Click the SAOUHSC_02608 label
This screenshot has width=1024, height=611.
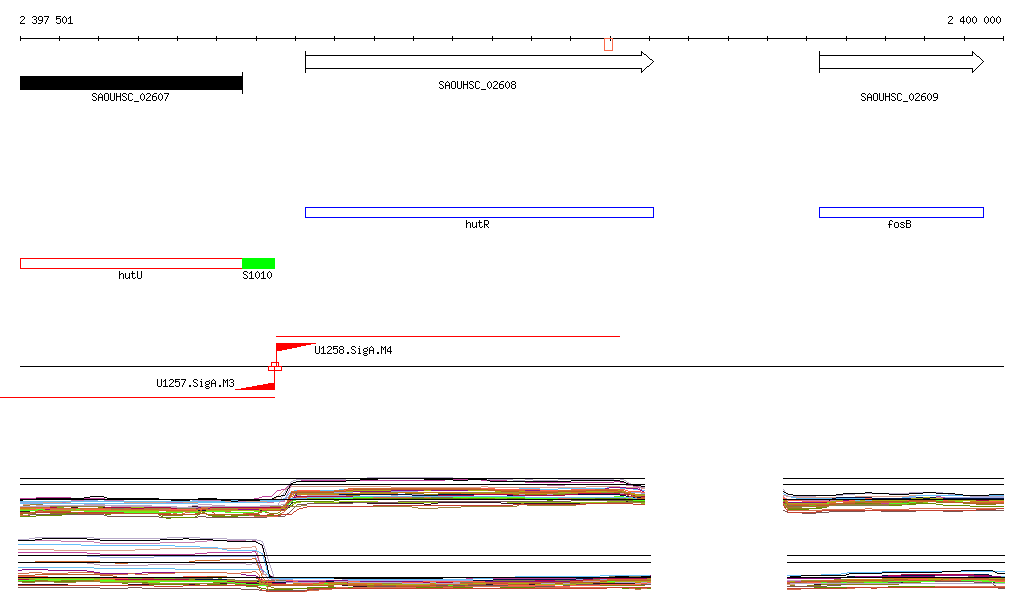click(x=477, y=86)
